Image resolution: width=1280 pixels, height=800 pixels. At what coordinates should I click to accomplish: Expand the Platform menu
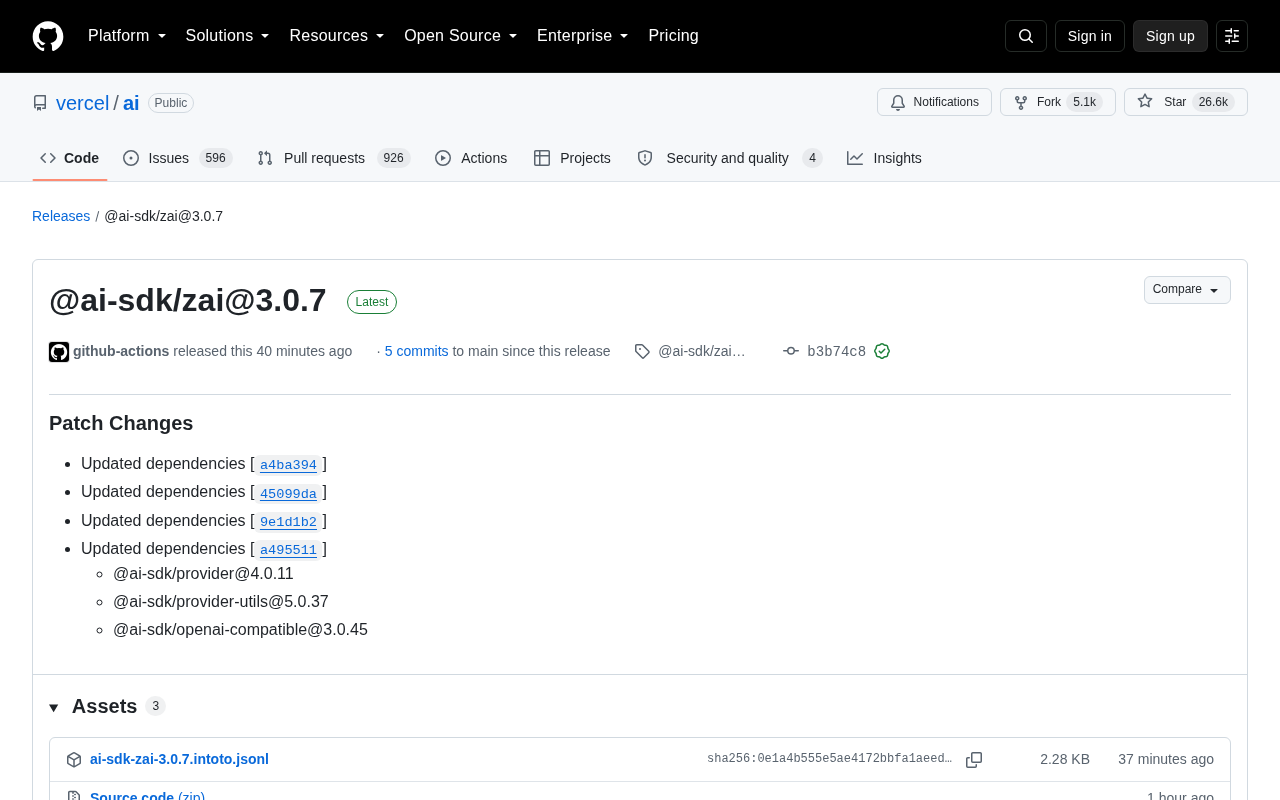coord(127,36)
